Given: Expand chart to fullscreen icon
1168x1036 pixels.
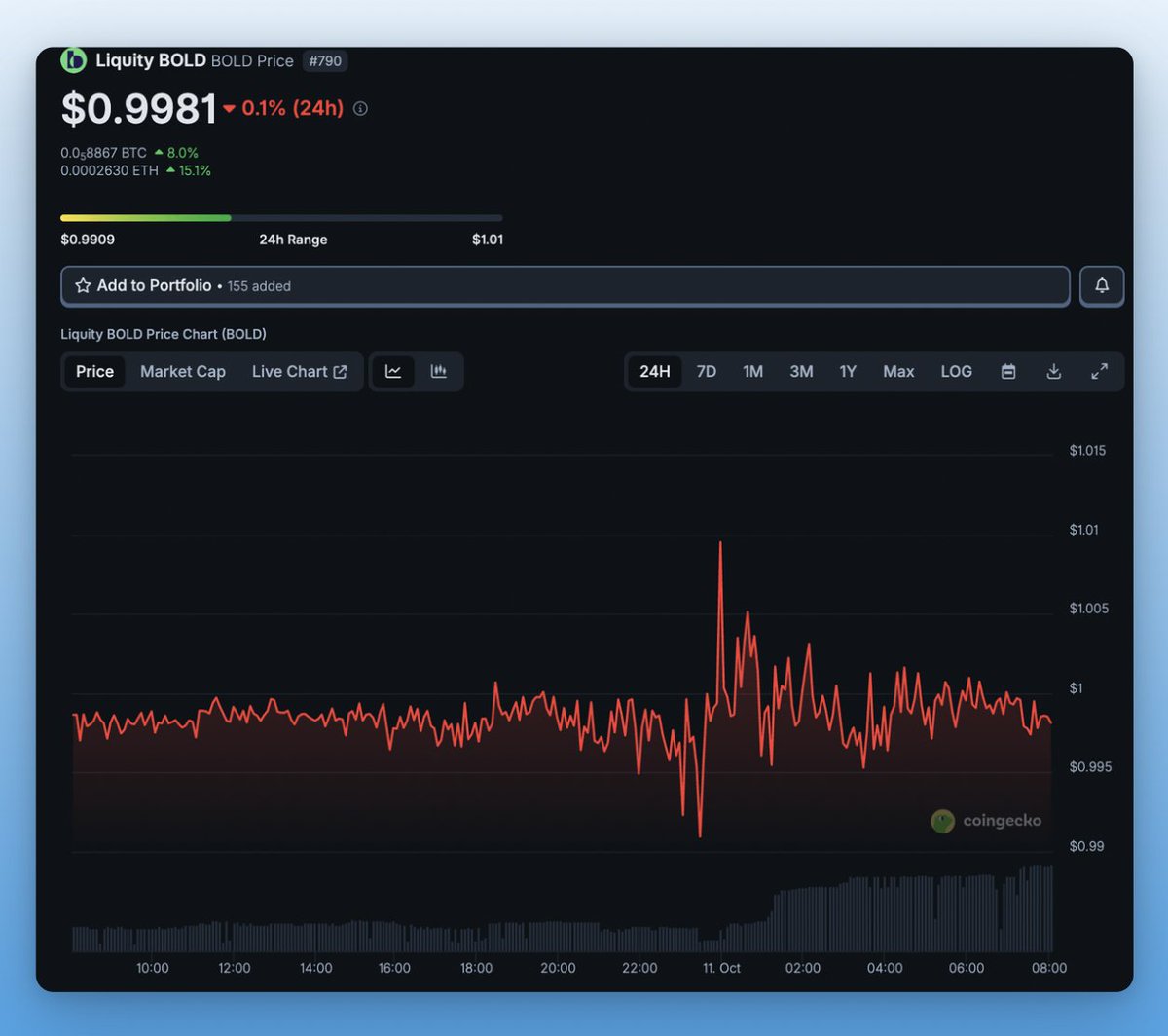Looking at the screenshot, I should [x=1099, y=371].
